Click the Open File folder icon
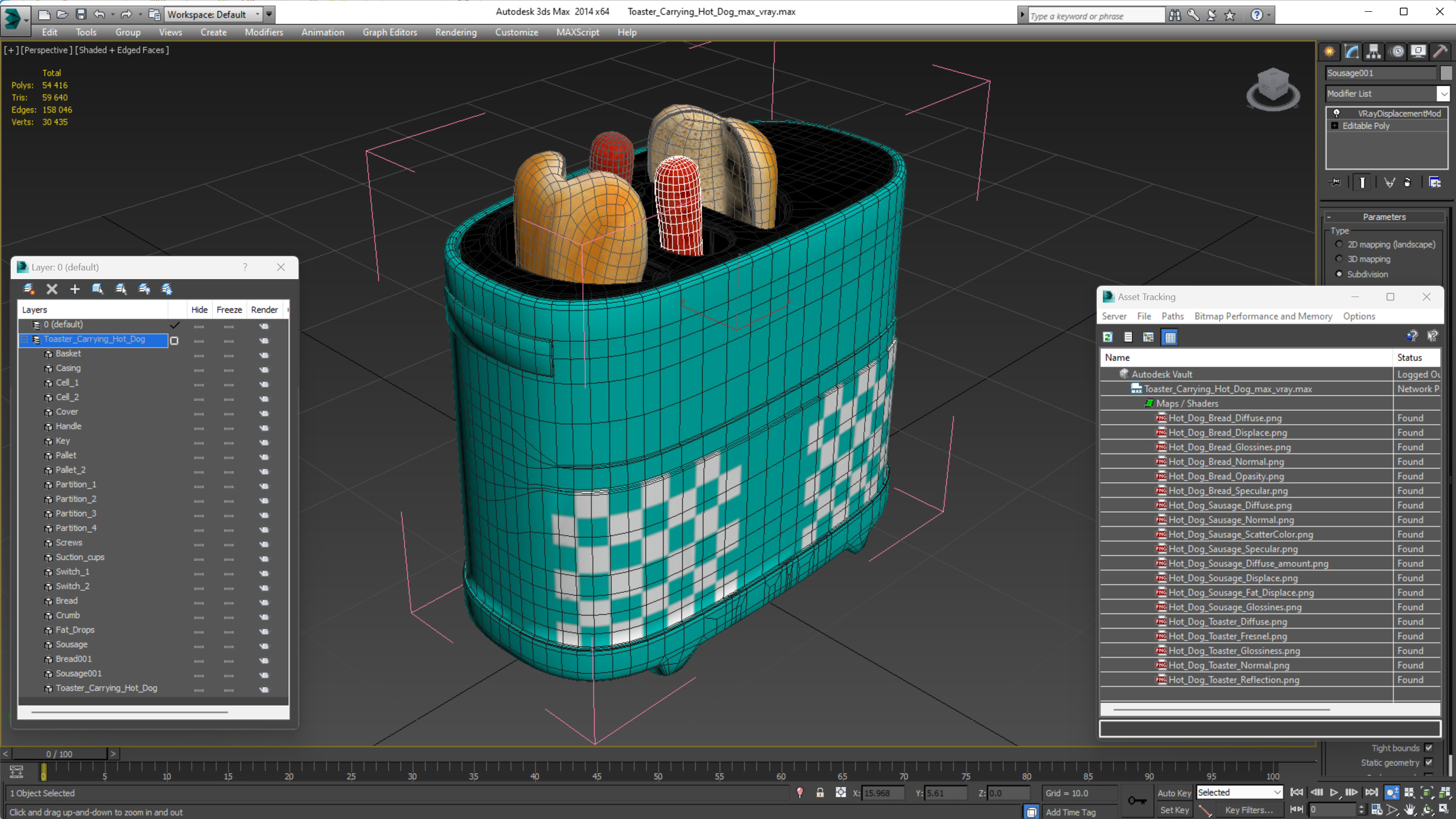 click(x=62, y=14)
